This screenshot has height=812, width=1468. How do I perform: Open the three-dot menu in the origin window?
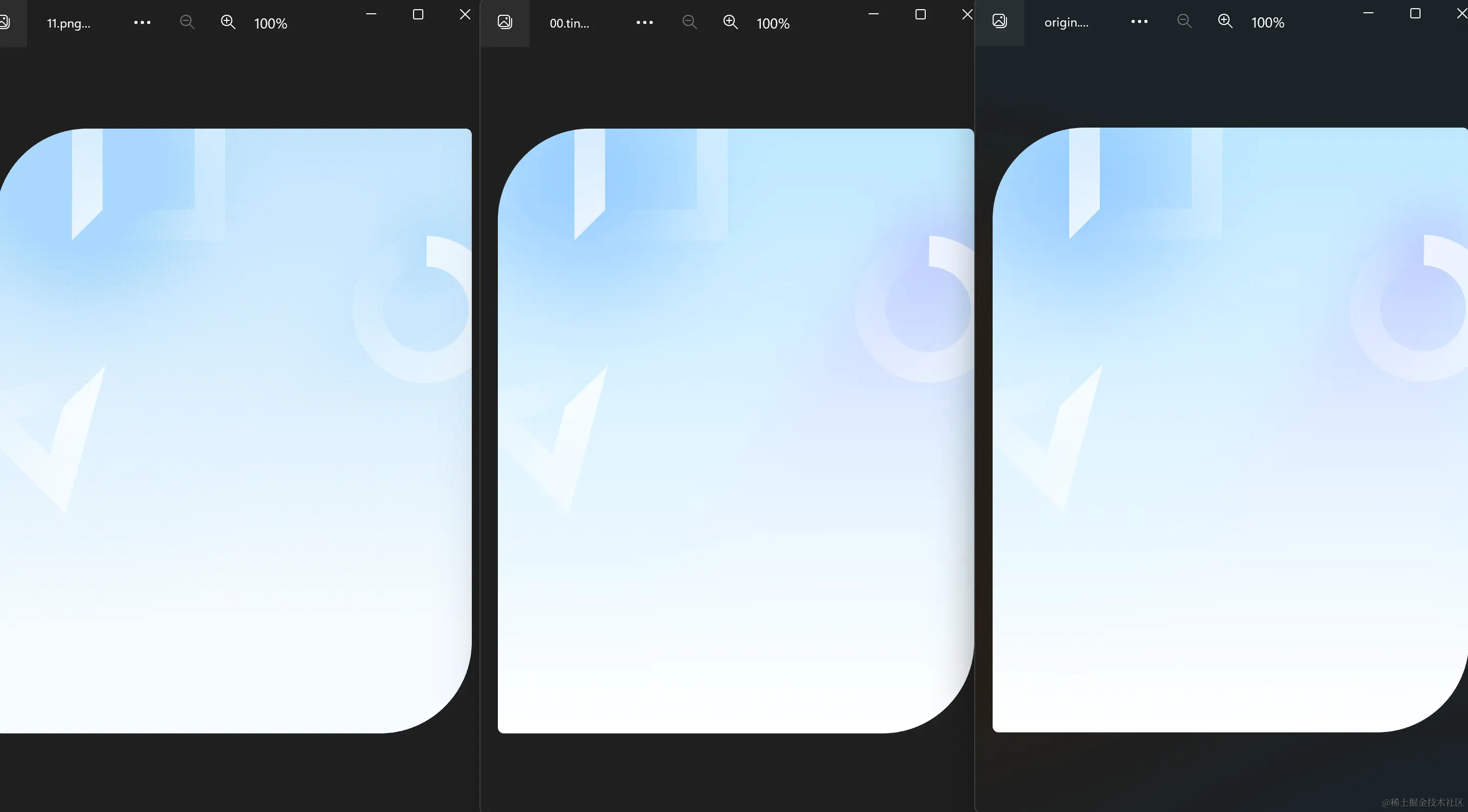tap(1139, 21)
